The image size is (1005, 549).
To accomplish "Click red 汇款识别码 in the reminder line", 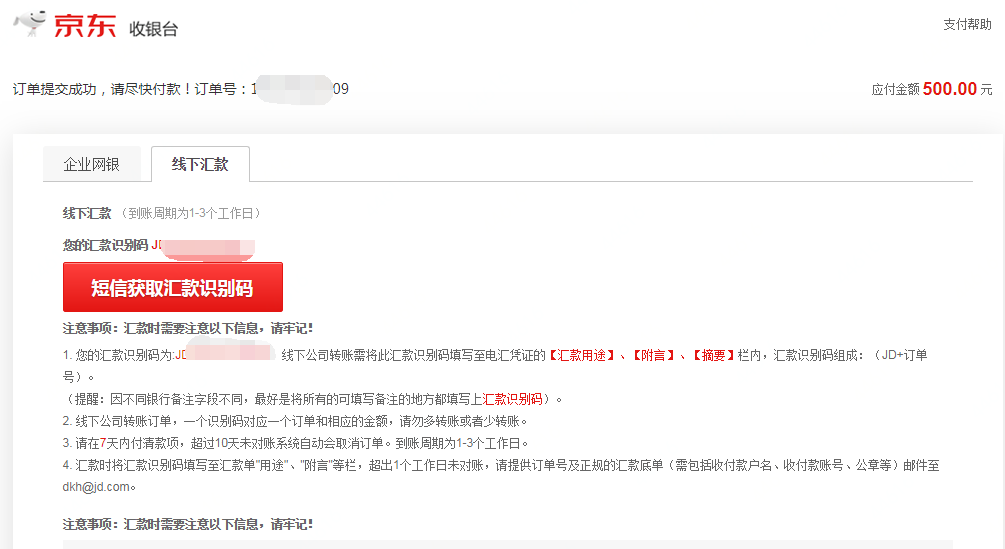I will [x=512, y=399].
